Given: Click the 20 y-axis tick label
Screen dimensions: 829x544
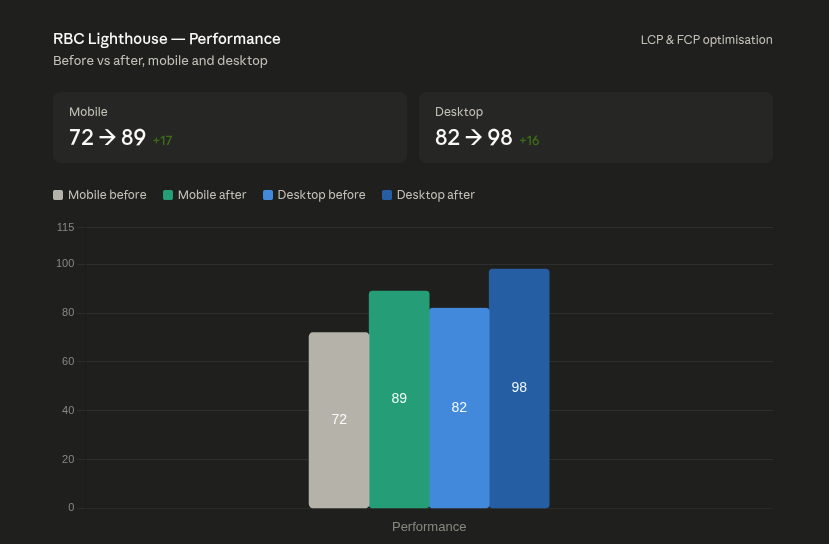Looking at the screenshot, I should click(x=68, y=459).
